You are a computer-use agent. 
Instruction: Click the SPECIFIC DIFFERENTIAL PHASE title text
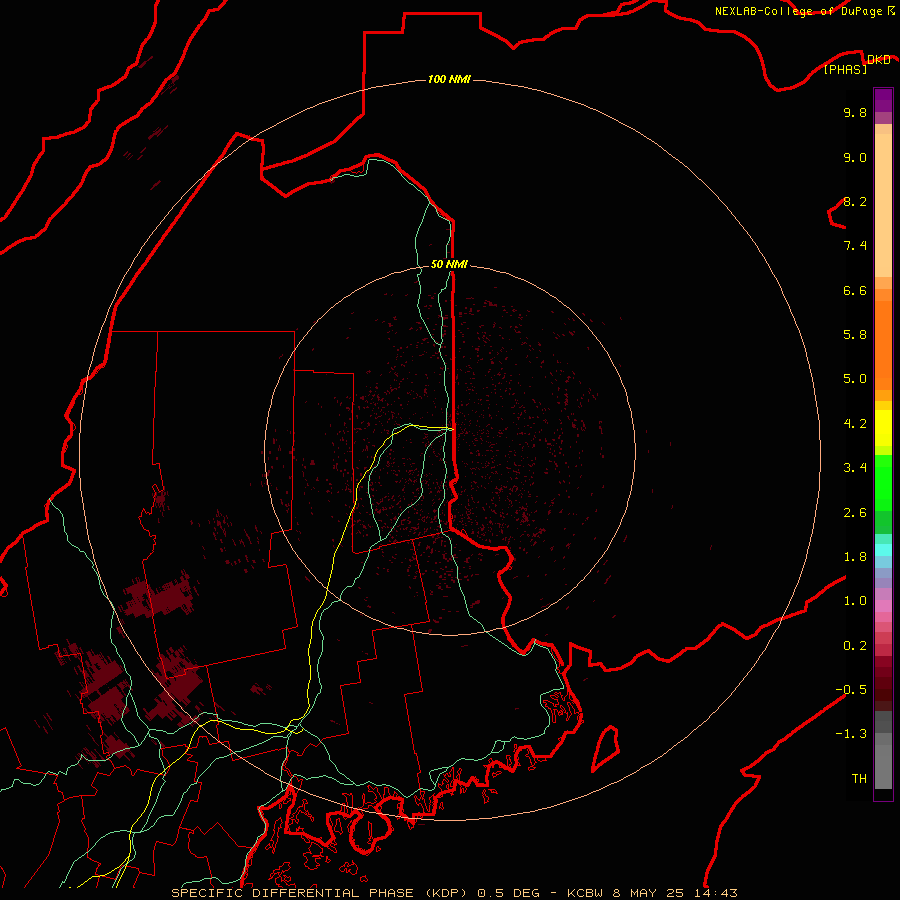[x=292, y=893]
